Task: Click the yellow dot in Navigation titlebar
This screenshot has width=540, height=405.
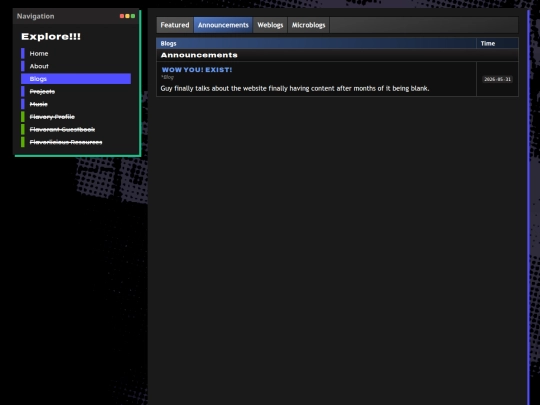Action: point(127,16)
